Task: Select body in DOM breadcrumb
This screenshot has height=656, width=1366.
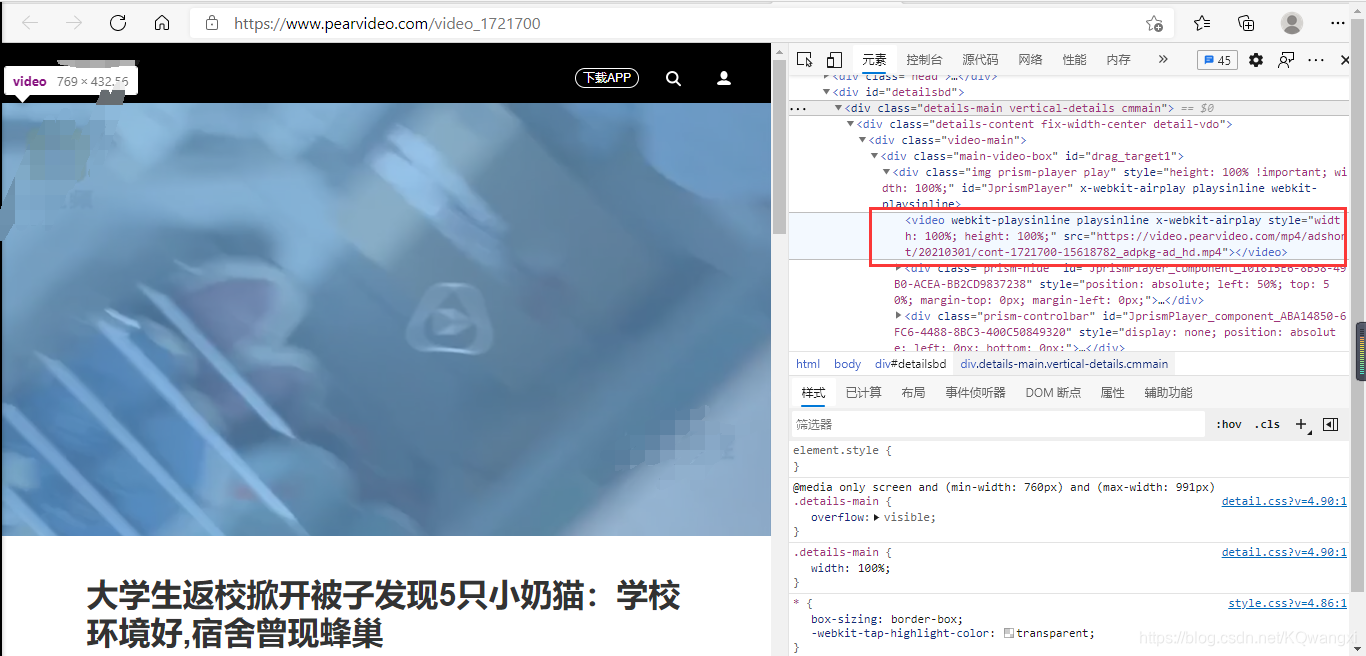Action: [x=847, y=364]
